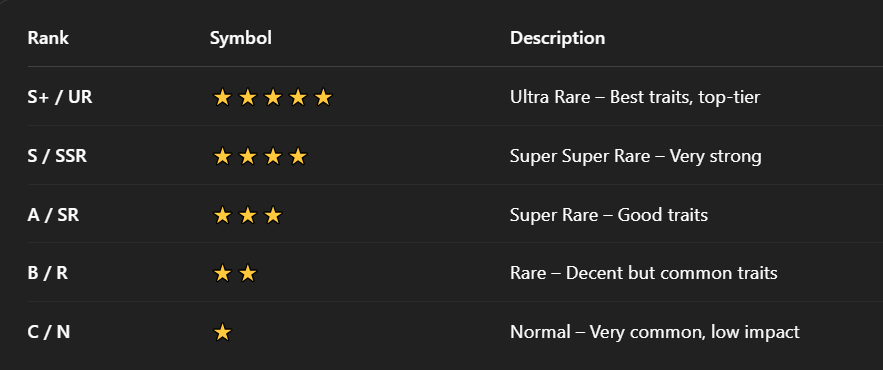
Task: Click the single star in the C / N row
Action: (x=222, y=332)
